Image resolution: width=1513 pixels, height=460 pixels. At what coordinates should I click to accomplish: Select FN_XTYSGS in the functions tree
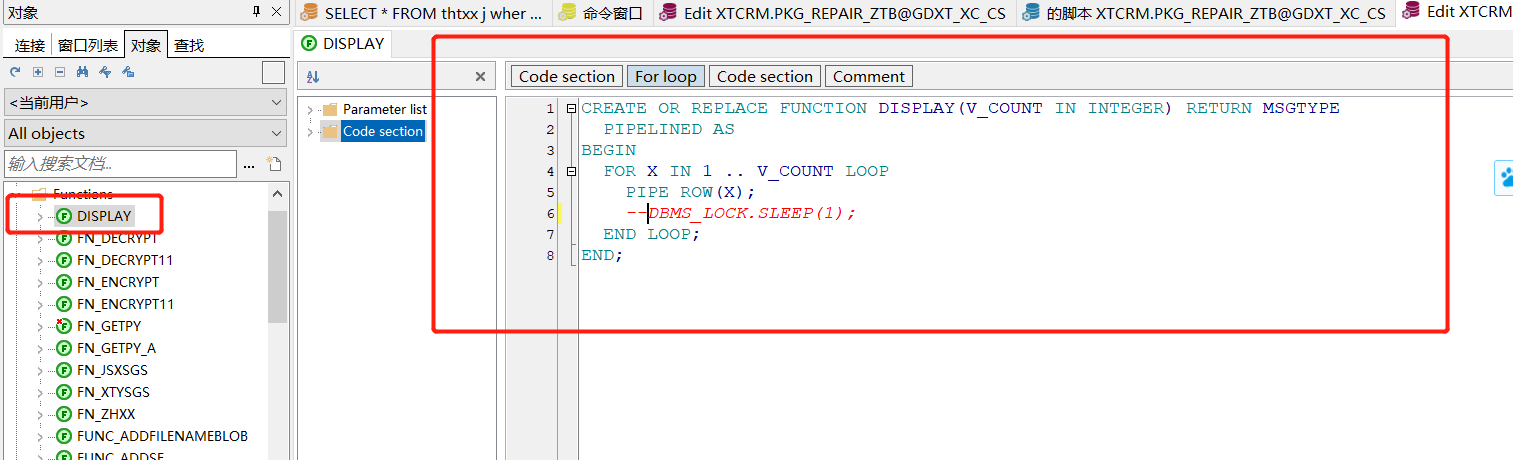113,392
